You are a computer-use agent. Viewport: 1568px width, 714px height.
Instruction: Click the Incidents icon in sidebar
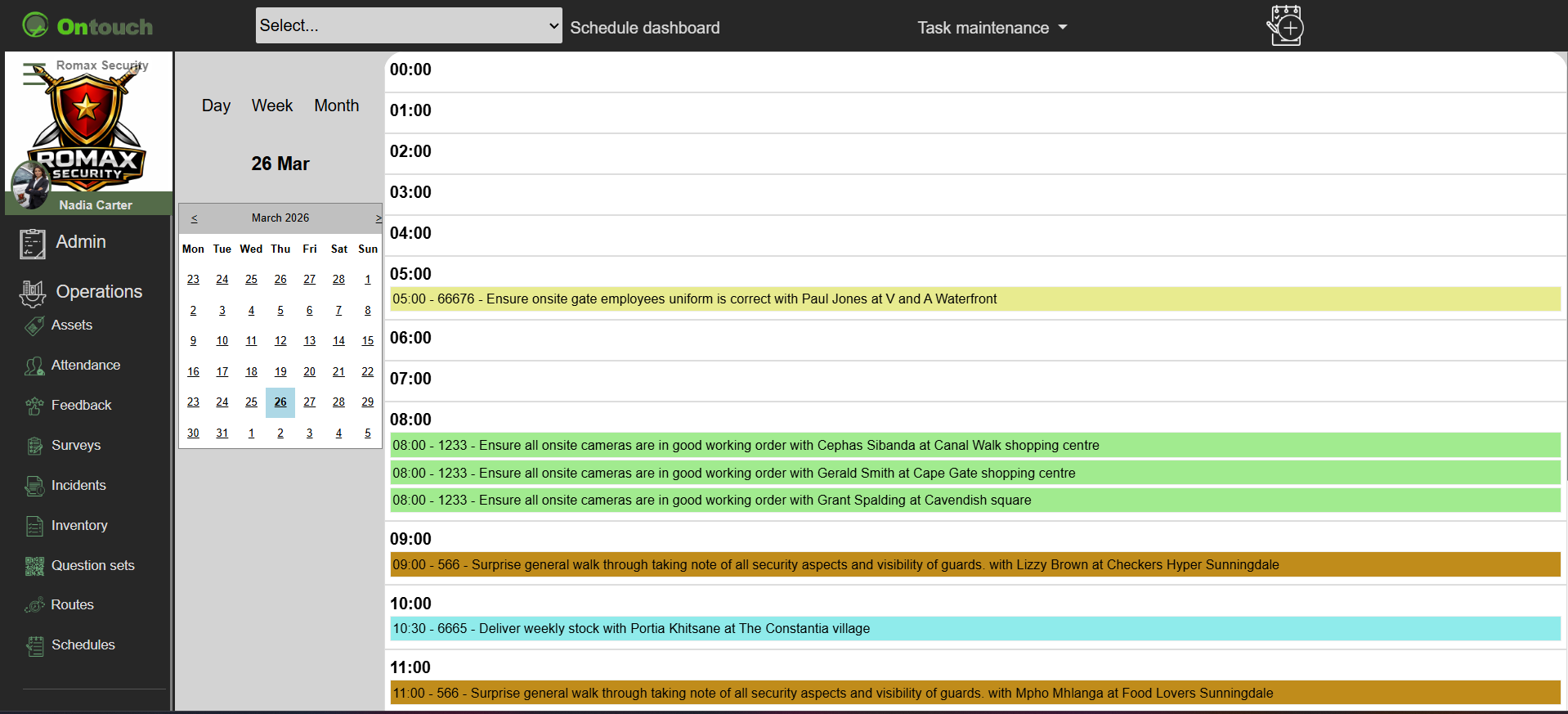coord(34,486)
